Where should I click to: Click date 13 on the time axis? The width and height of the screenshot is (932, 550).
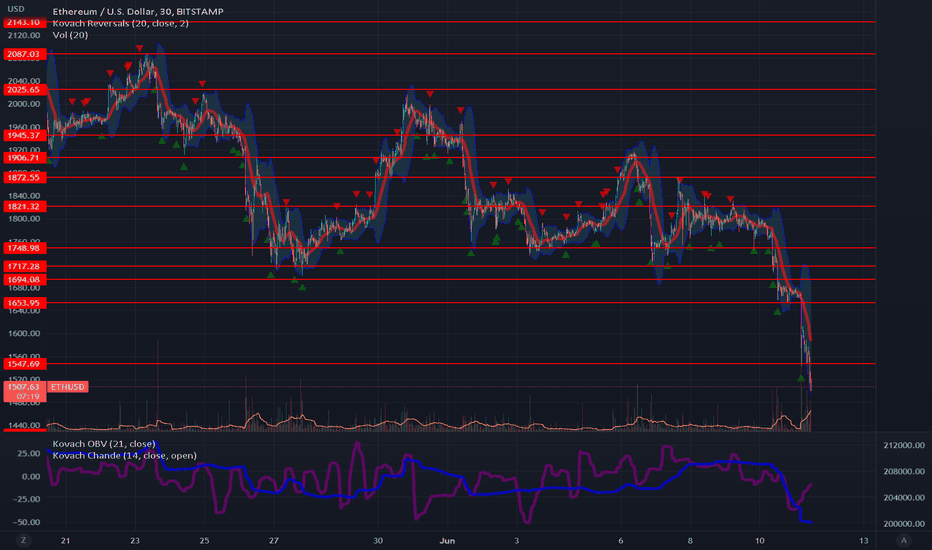(x=864, y=540)
